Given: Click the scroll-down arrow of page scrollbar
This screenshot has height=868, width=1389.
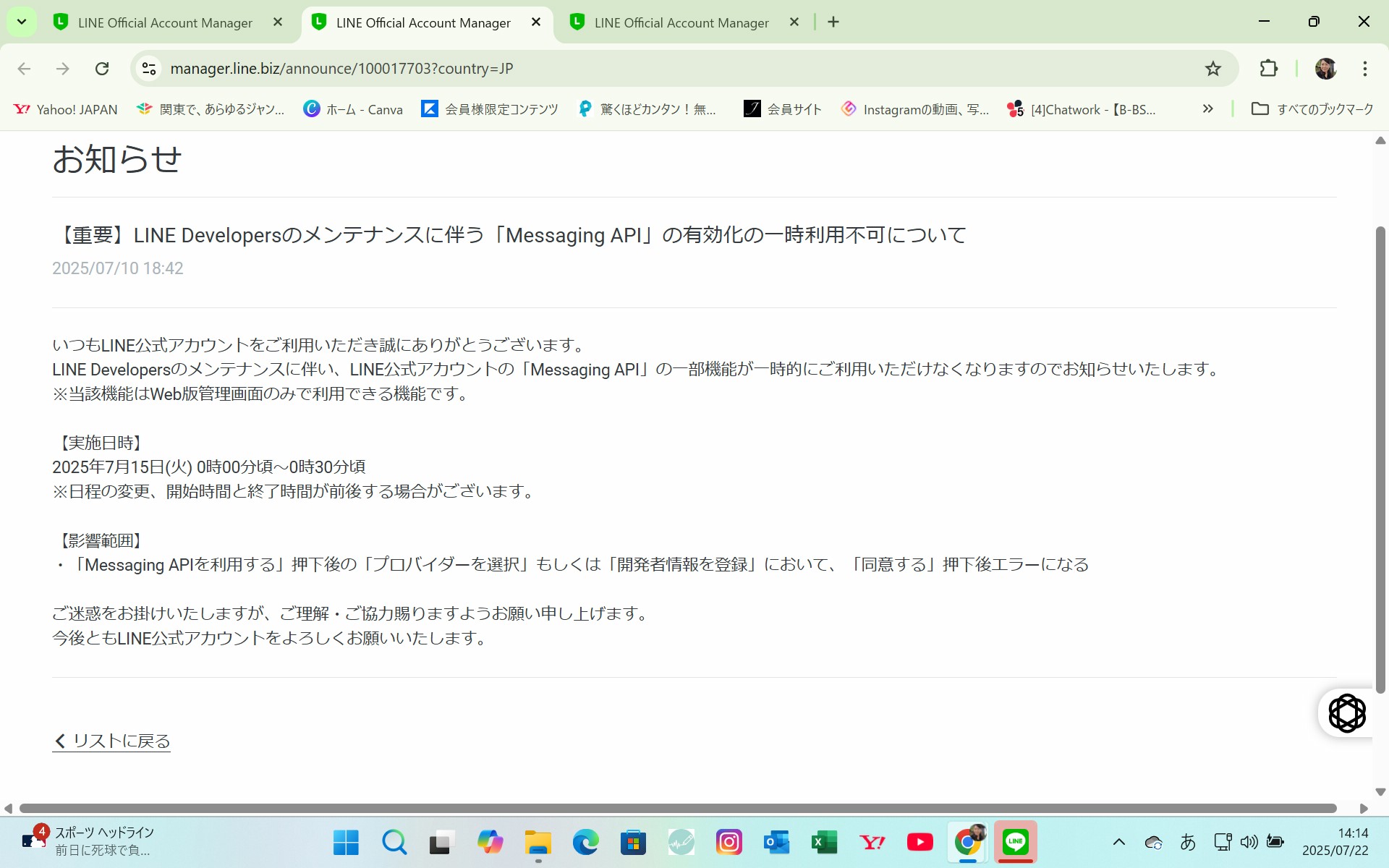Looking at the screenshot, I should click(x=1380, y=792).
